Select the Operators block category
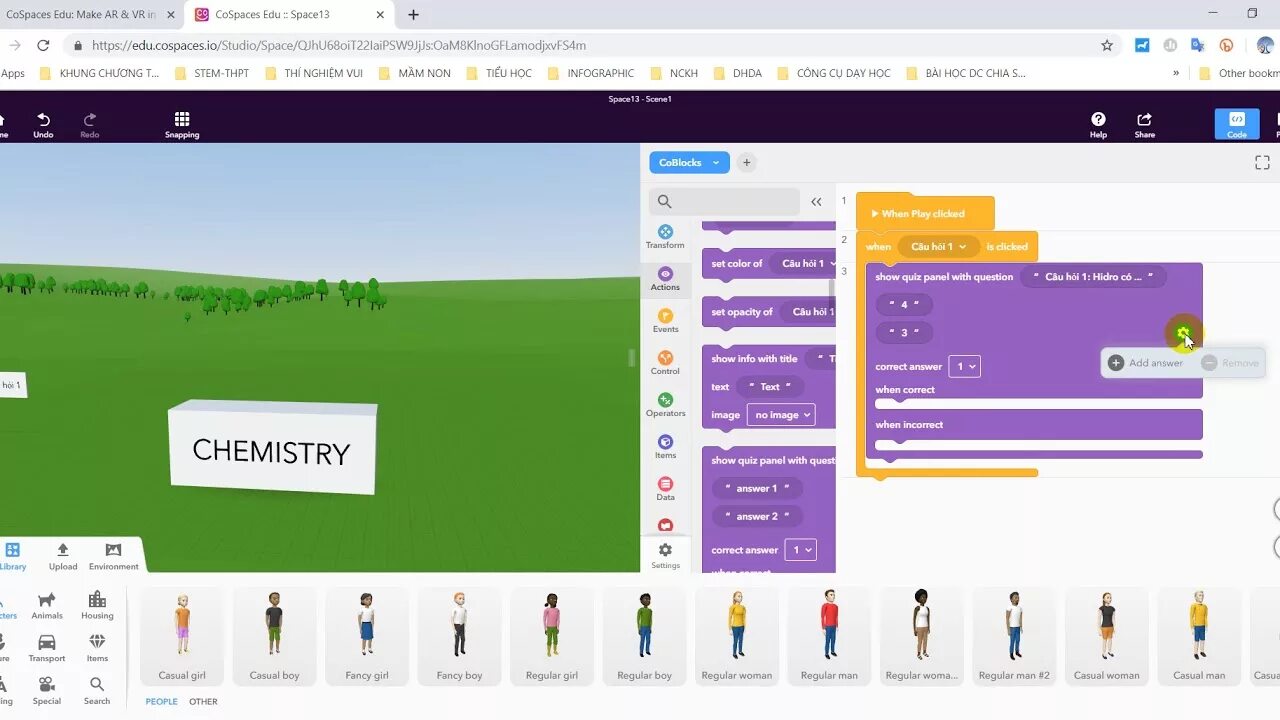Image resolution: width=1280 pixels, height=720 pixels. [x=665, y=405]
